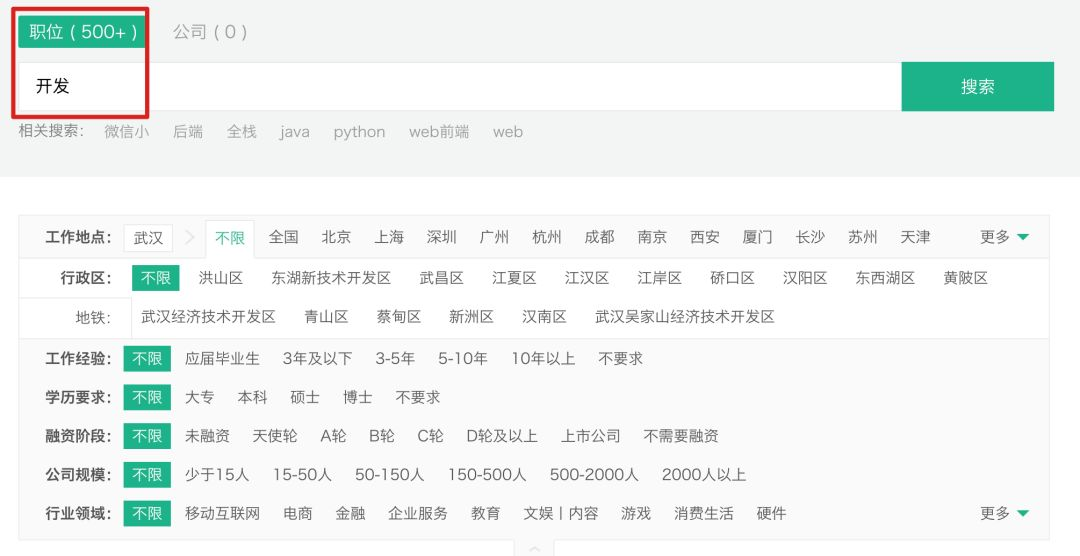Select 厦门 as work location

click(x=758, y=237)
